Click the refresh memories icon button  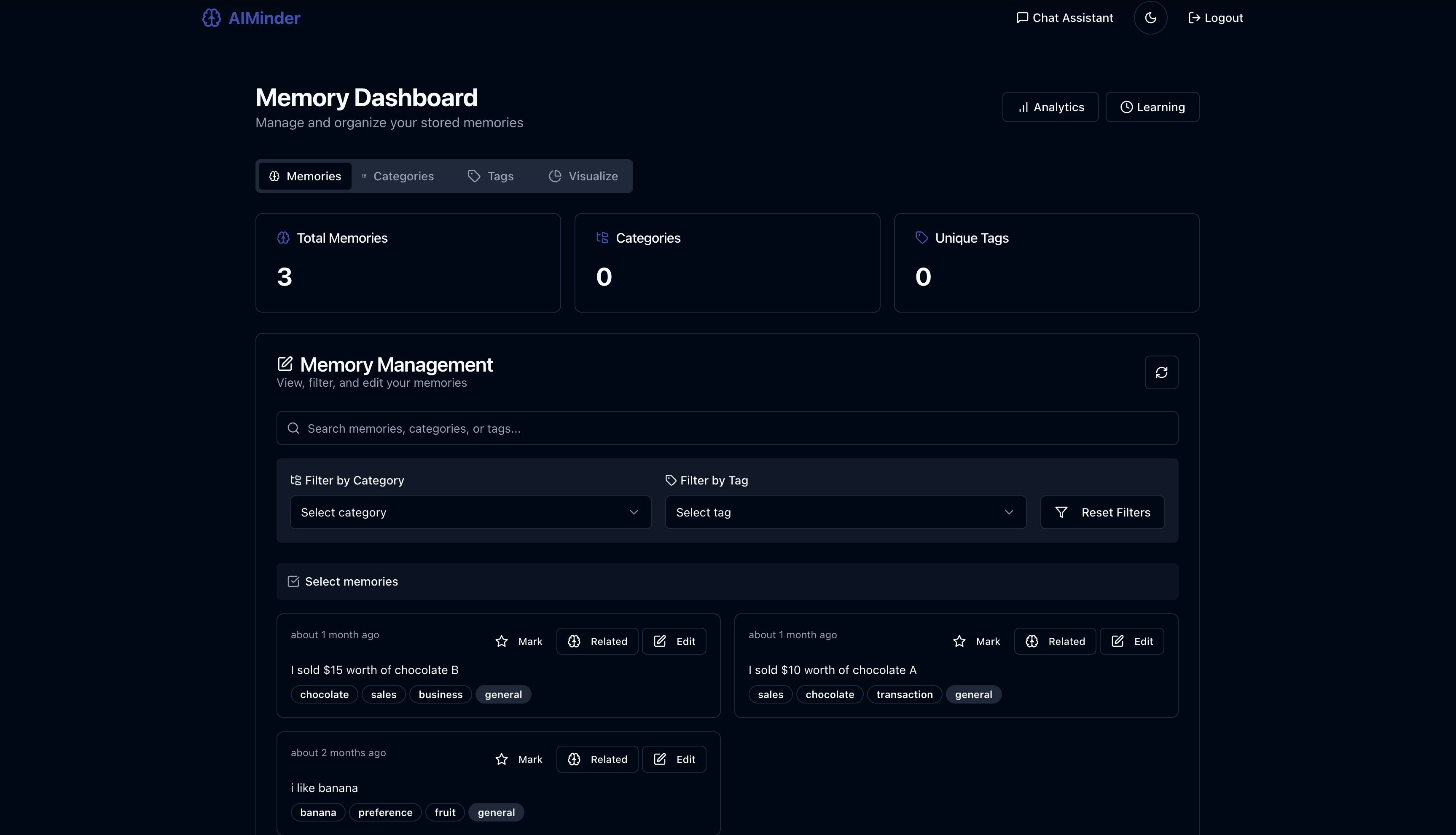pyautogui.click(x=1161, y=373)
